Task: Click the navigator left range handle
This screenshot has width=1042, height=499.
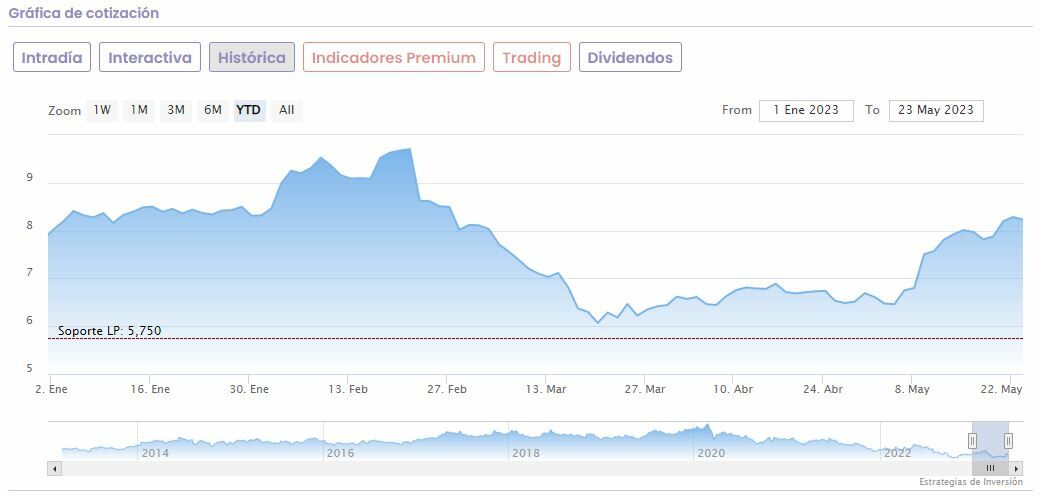Action: pyautogui.click(x=972, y=441)
